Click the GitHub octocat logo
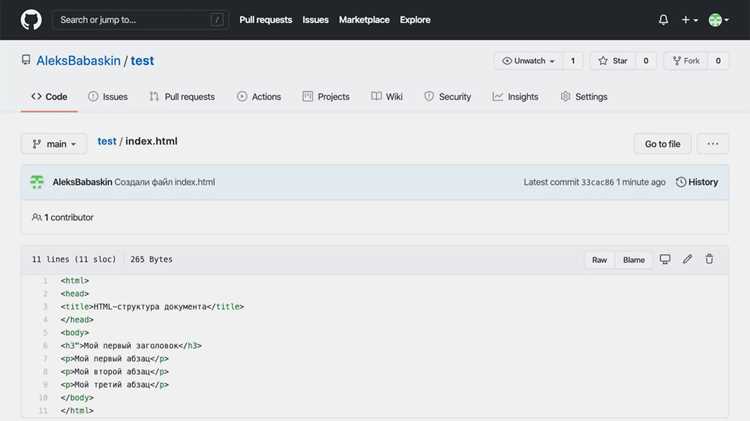Screen dimensions: 750x421 coord(31,20)
